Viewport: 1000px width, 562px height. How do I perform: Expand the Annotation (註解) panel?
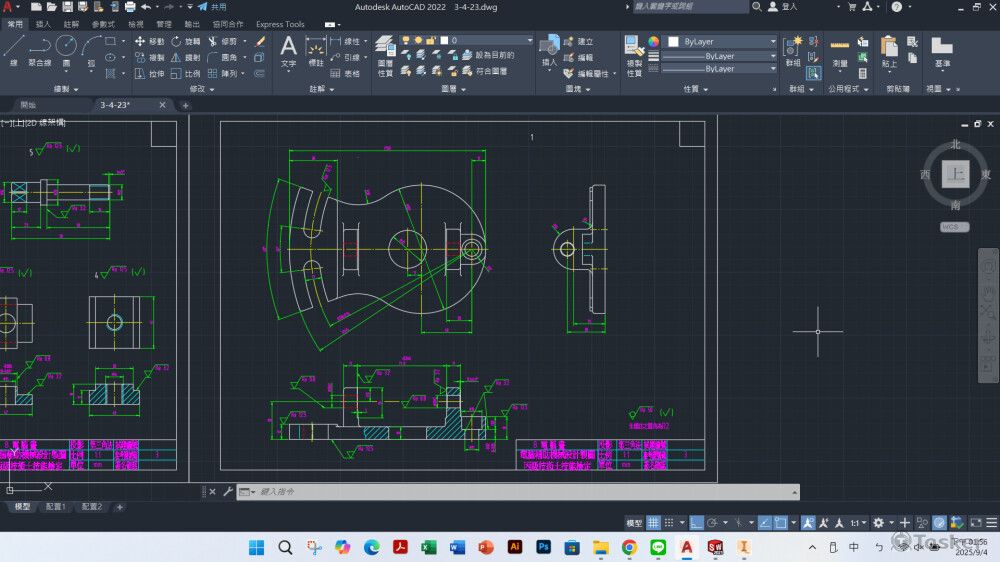(x=321, y=89)
